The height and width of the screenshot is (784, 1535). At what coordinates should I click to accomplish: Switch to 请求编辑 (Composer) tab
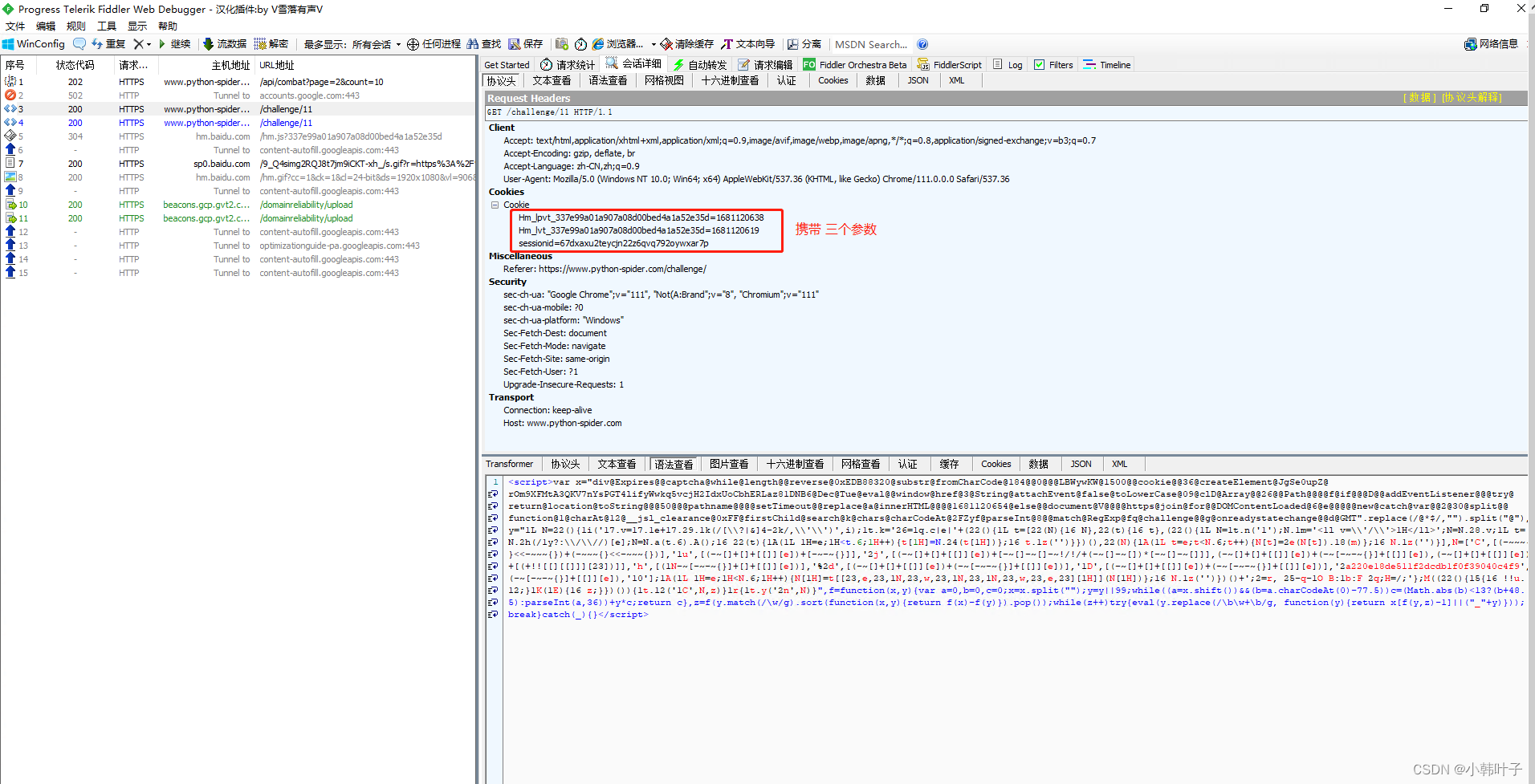[766, 65]
